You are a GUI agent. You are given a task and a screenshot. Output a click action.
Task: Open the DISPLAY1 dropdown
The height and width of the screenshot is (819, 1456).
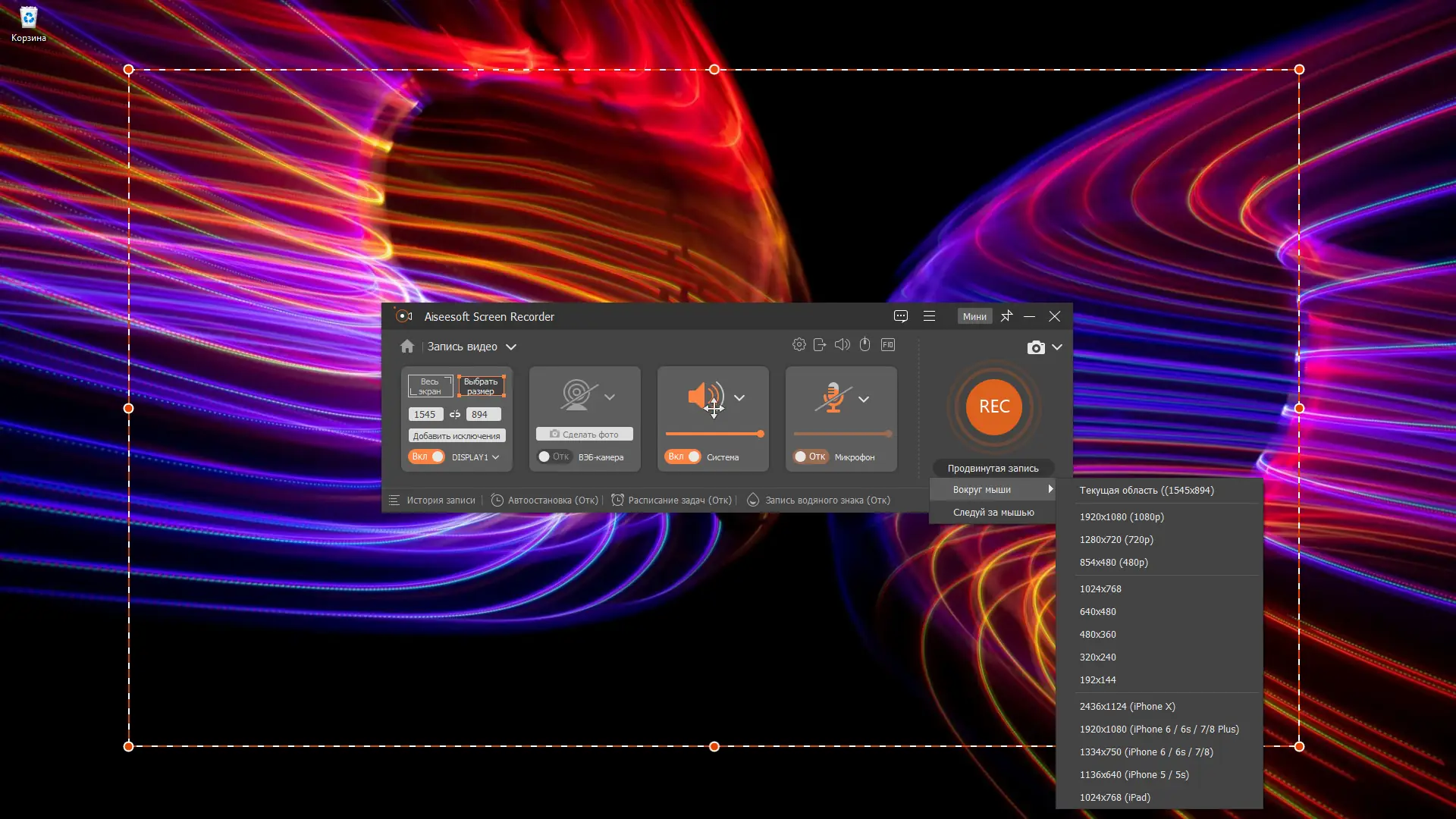coord(475,457)
